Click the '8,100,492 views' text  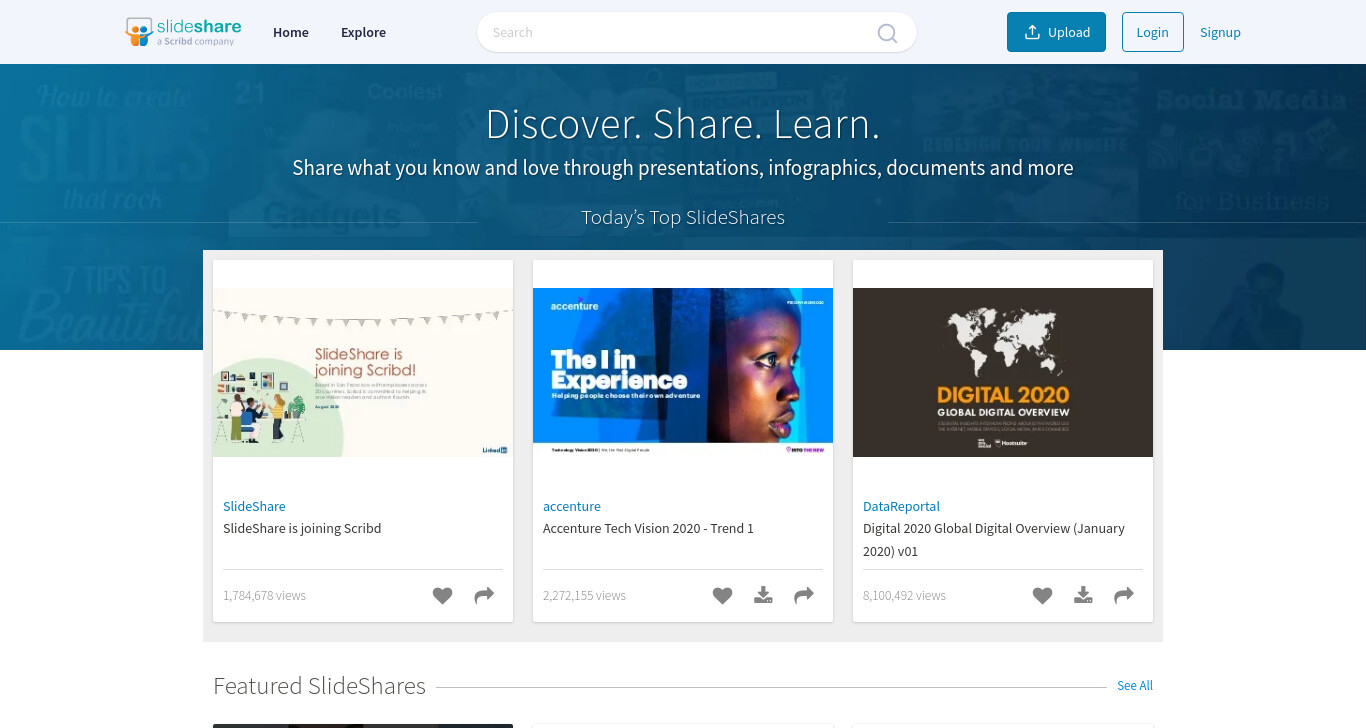point(904,595)
